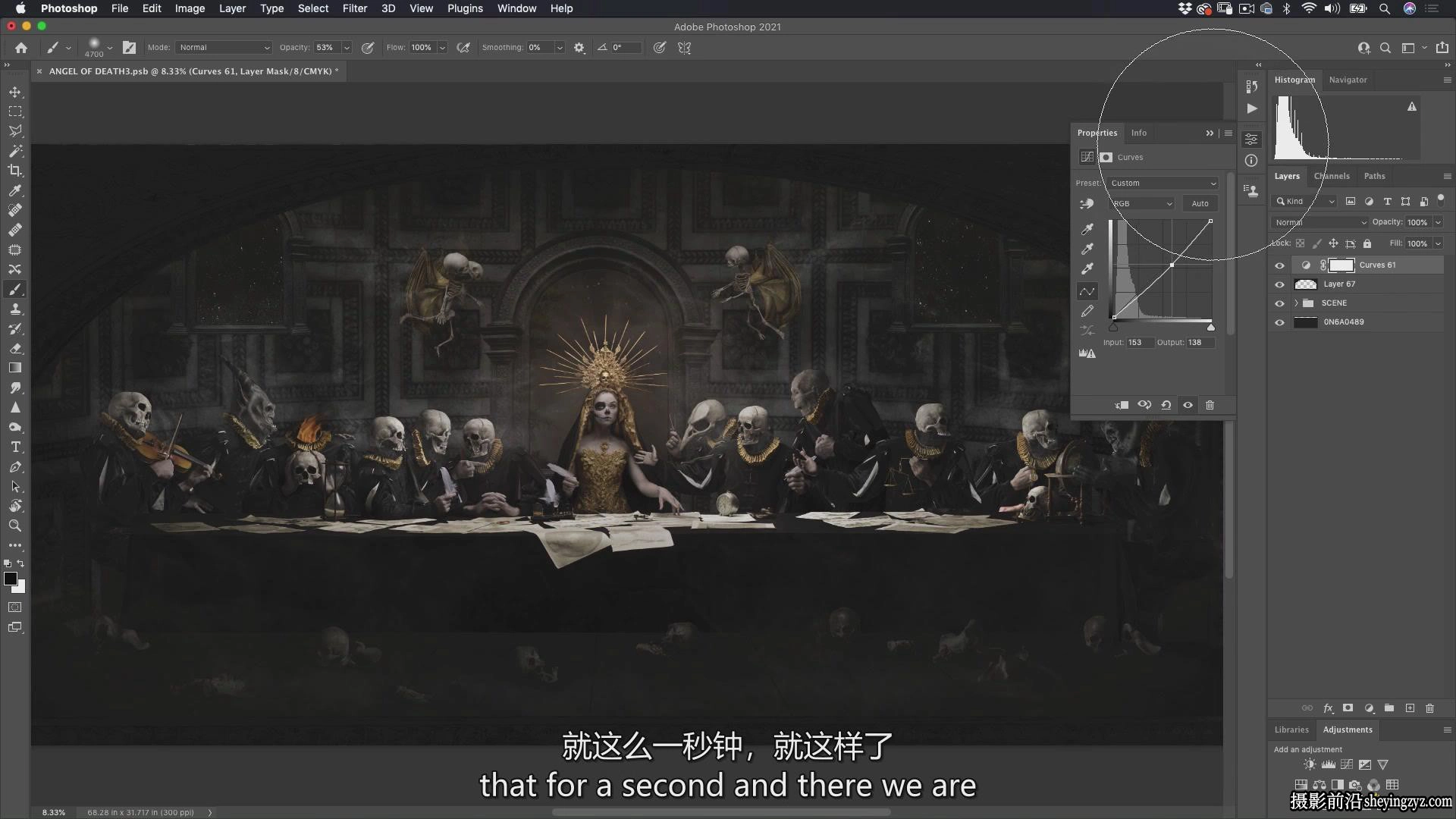Click the Curves Input value field
The image size is (1456, 819).
pos(1139,343)
